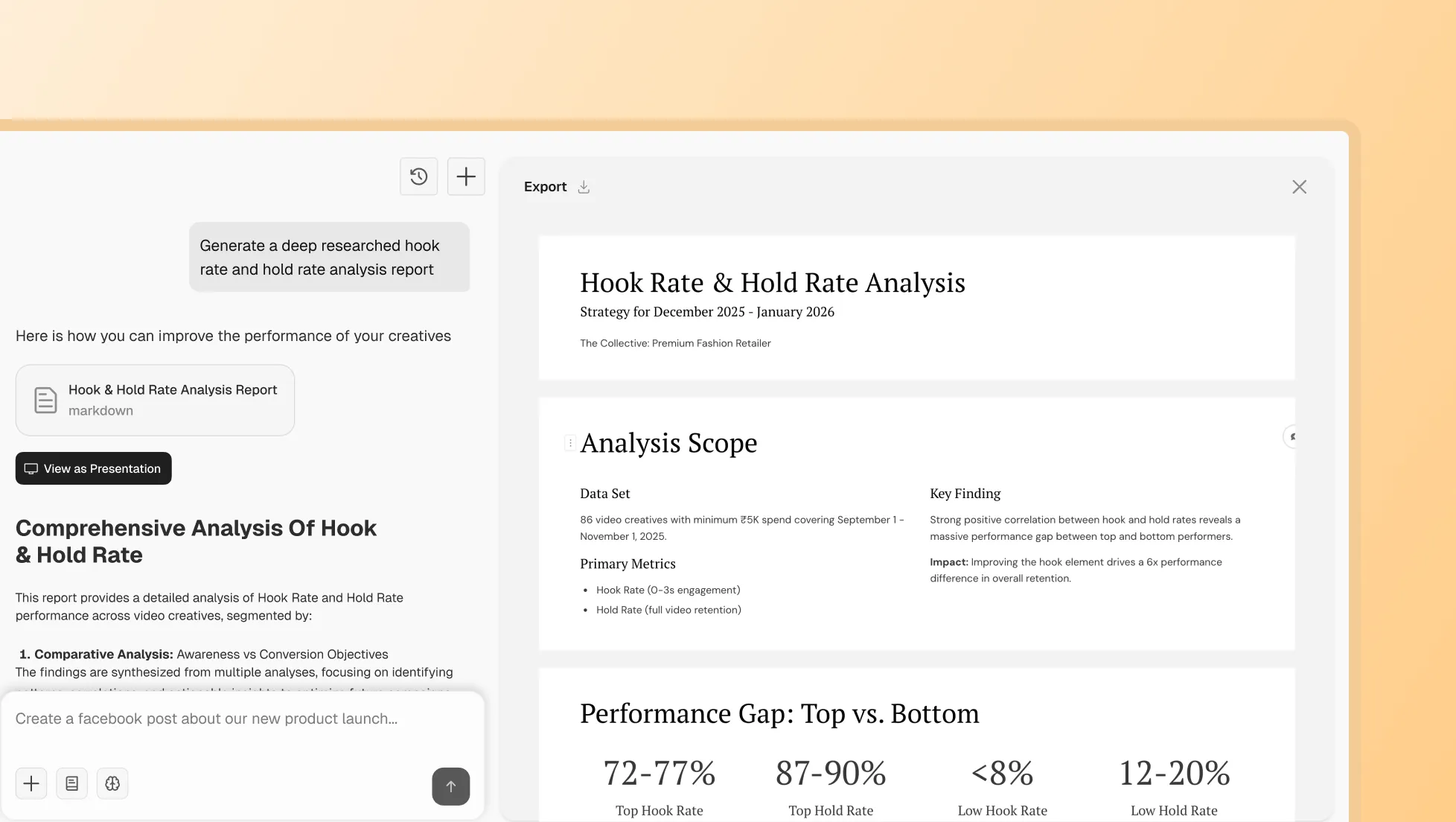This screenshot has height=822, width=1456.
Task: Click the brain icon below the message box
Action: tap(112, 783)
